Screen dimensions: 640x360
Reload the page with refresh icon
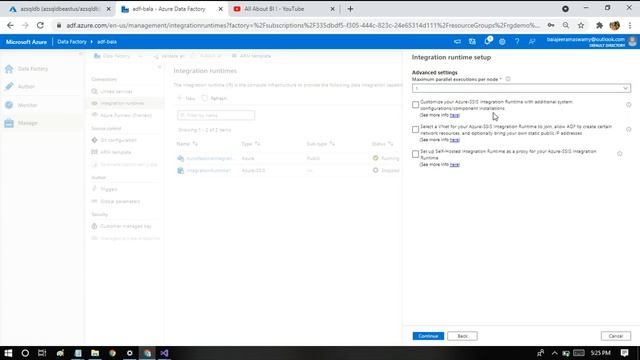[x=40, y=25]
